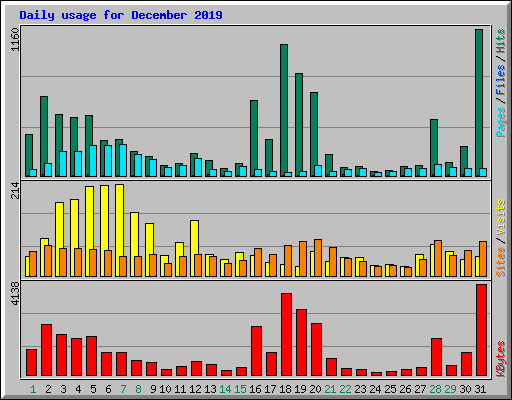
Task: Click the 1160 hits axis value
Action: coord(15,39)
